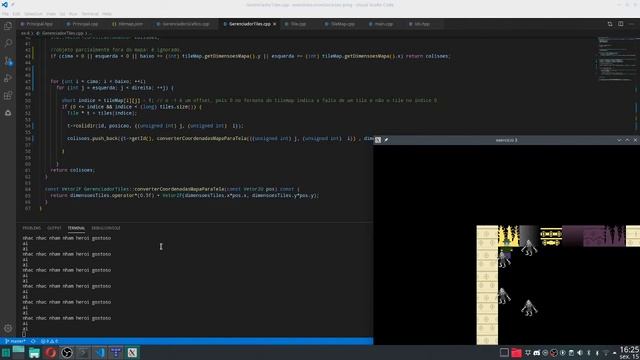Open the Edit menu
The height and width of the screenshot is (360, 640).
(16, 14)
